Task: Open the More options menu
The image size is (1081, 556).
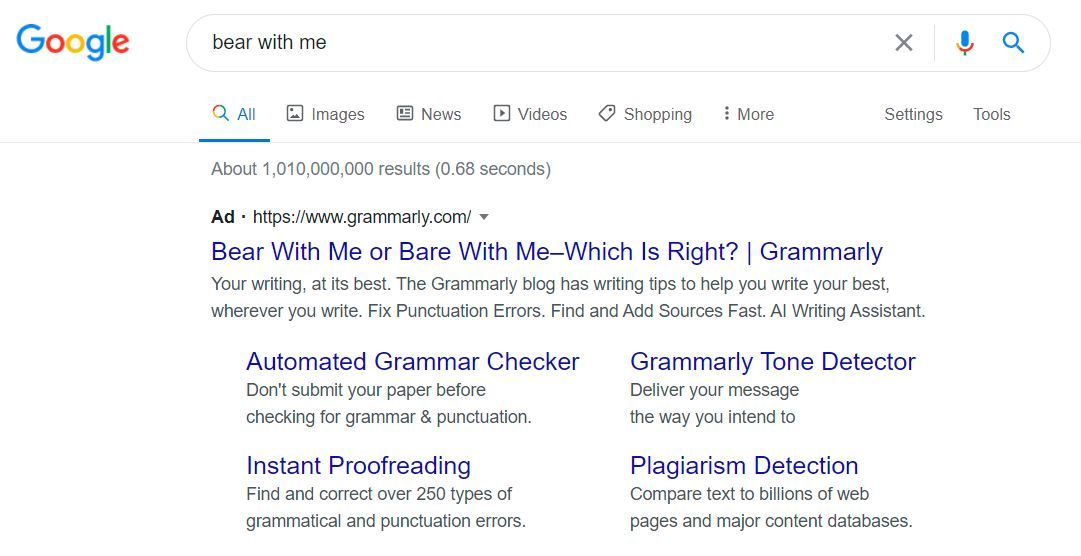Action: [748, 114]
